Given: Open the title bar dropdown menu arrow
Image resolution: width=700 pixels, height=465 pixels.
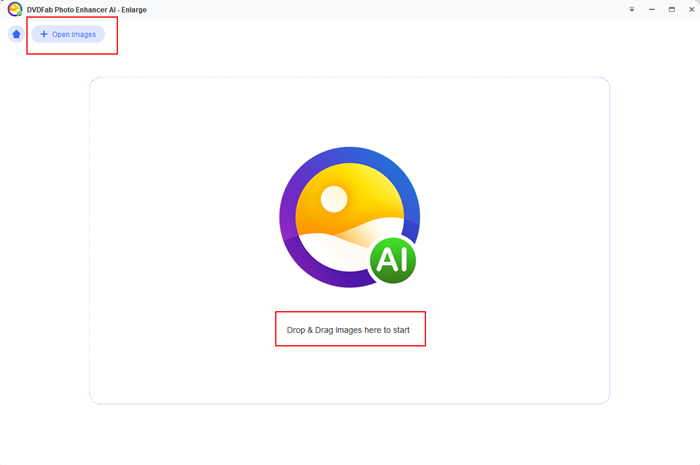Looking at the screenshot, I should [x=632, y=9].
